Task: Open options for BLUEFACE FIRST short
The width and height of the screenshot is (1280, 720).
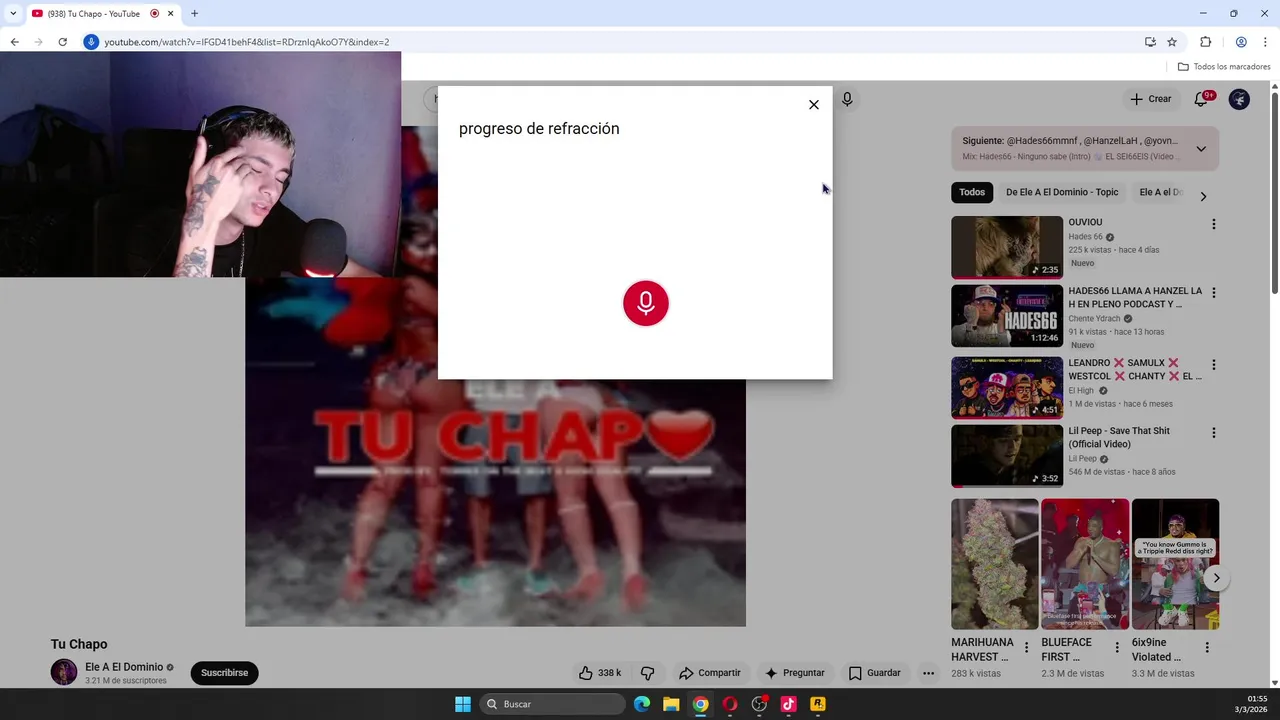Action: coord(1117,648)
